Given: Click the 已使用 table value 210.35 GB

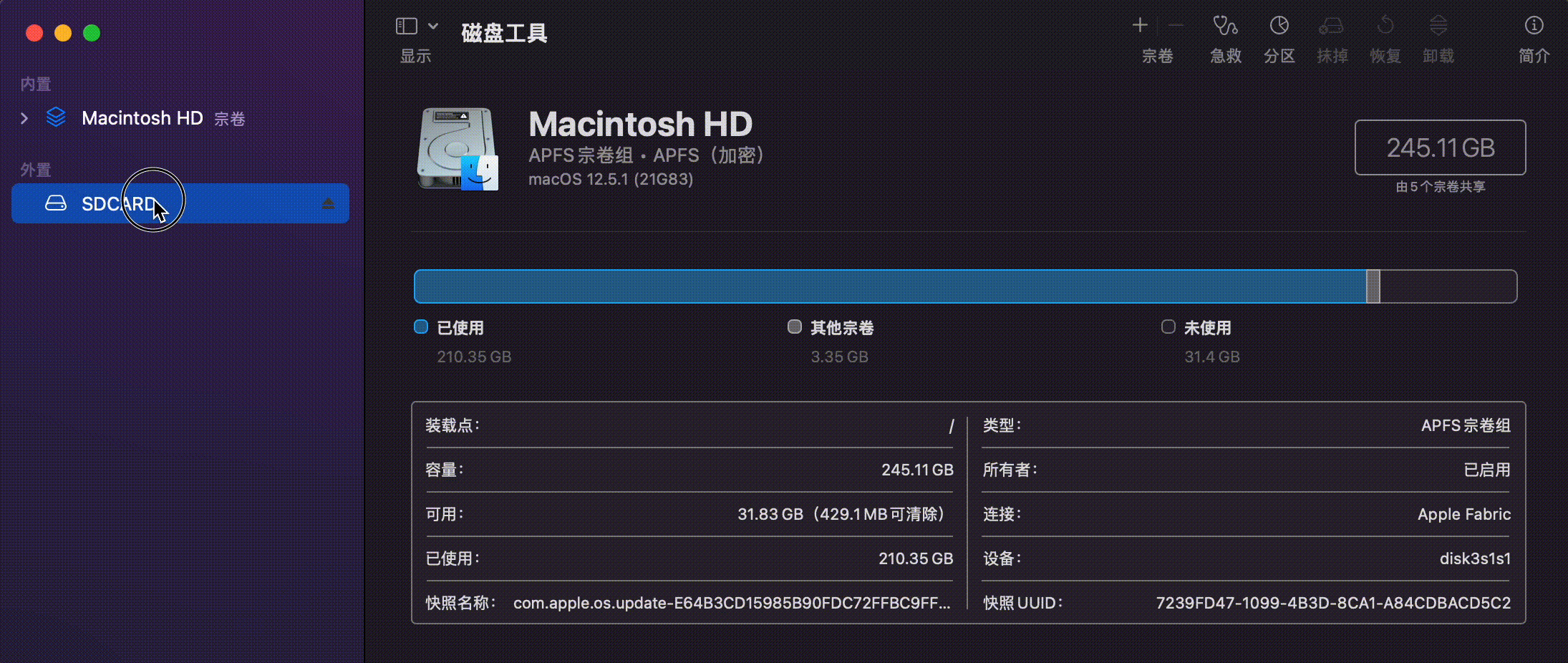Looking at the screenshot, I should pyautogui.click(x=916, y=558).
